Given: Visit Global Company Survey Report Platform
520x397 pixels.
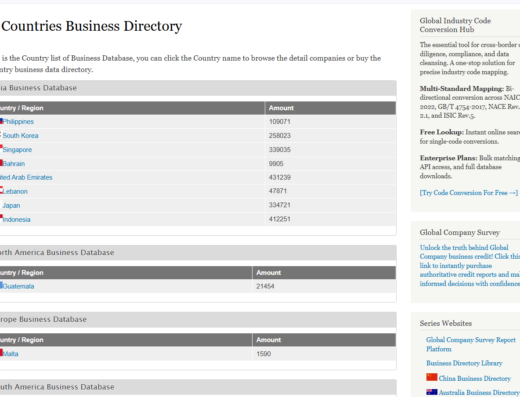Looking at the screenshot, I should tap(471, 344).
